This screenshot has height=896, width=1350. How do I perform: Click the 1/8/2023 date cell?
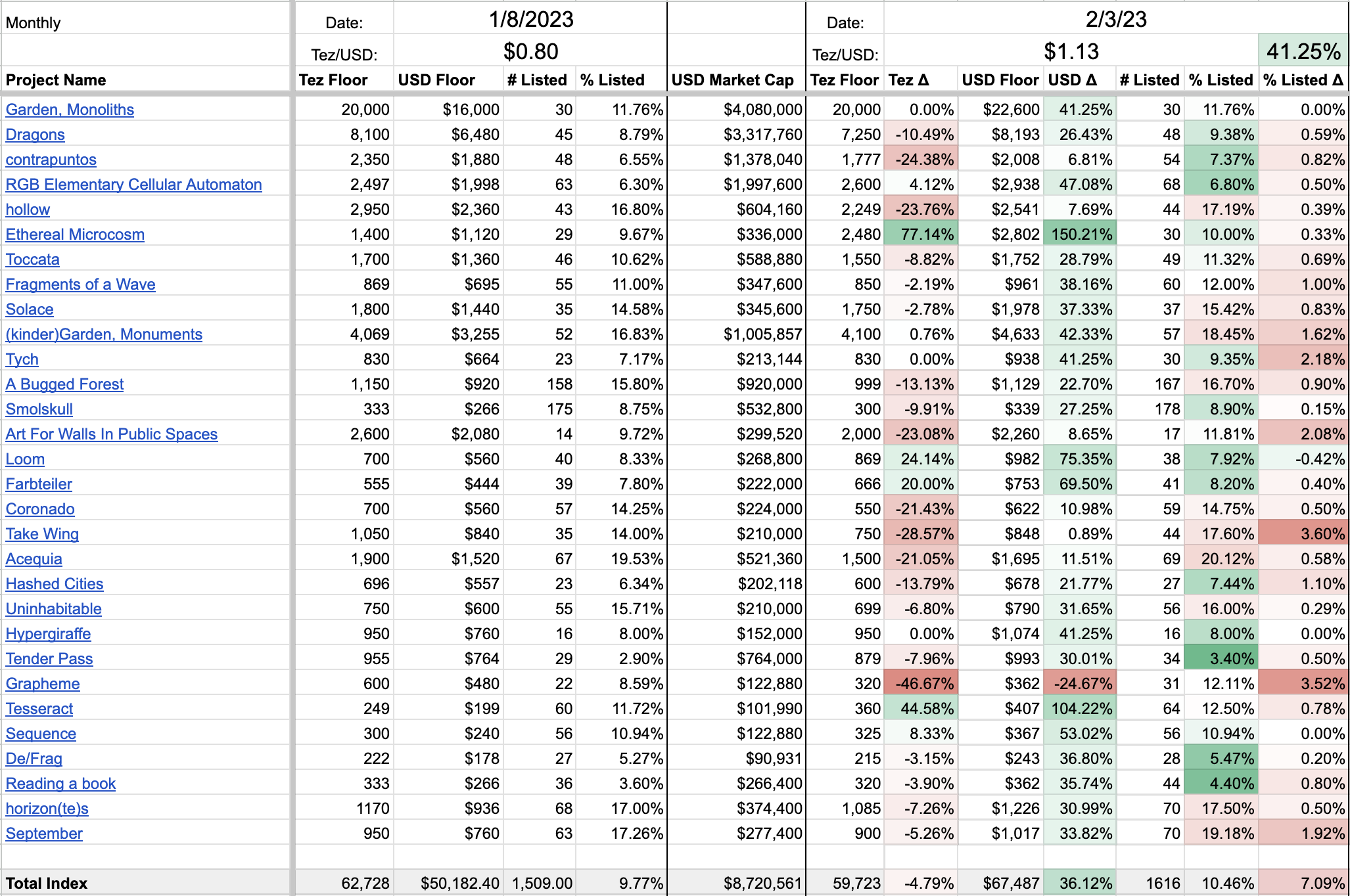(530, 20)
